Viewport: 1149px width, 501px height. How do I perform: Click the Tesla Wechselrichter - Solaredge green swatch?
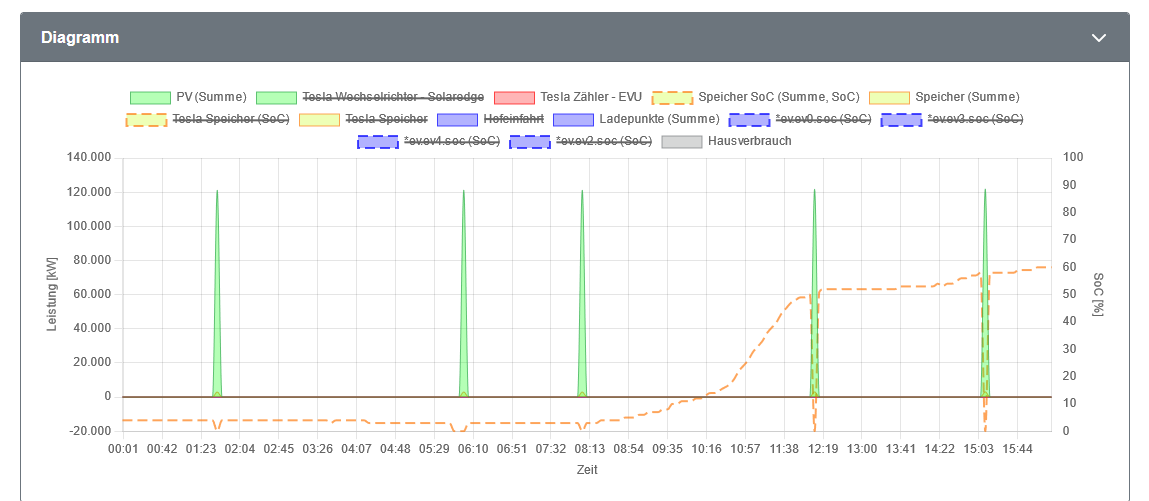[x=276, y=97]
